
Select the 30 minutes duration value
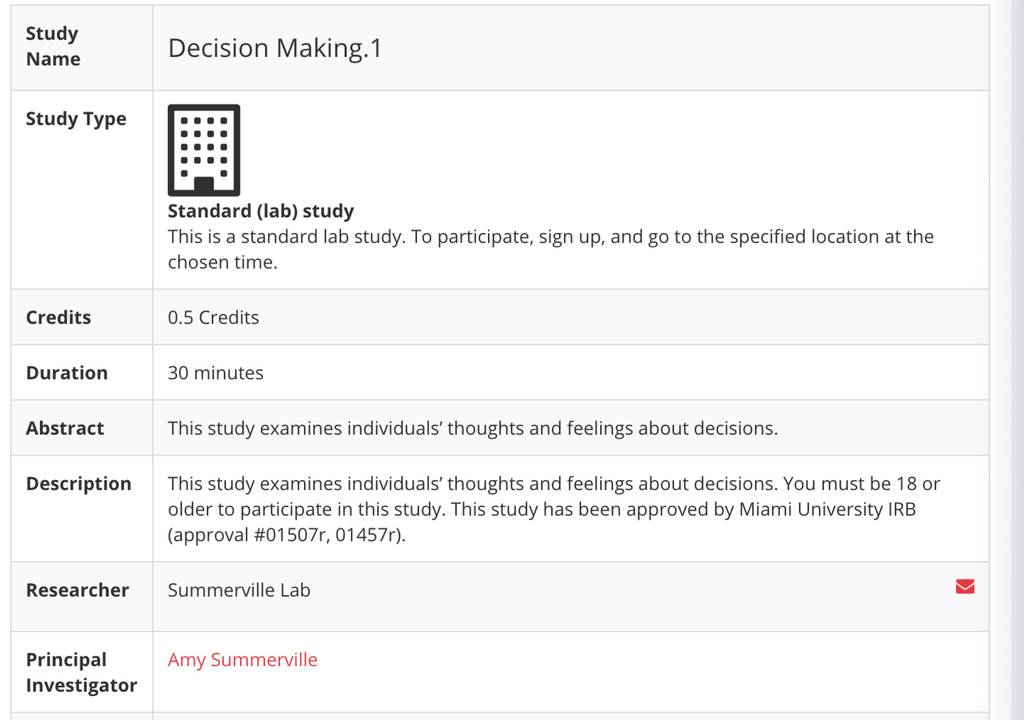tap(216, 373)
